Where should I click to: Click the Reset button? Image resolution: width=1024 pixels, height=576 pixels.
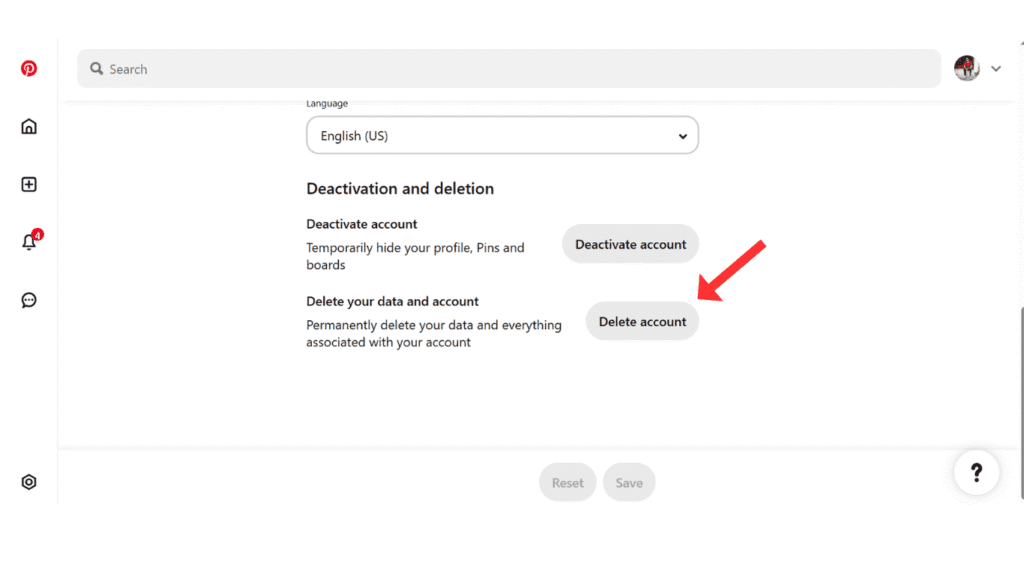567,483
